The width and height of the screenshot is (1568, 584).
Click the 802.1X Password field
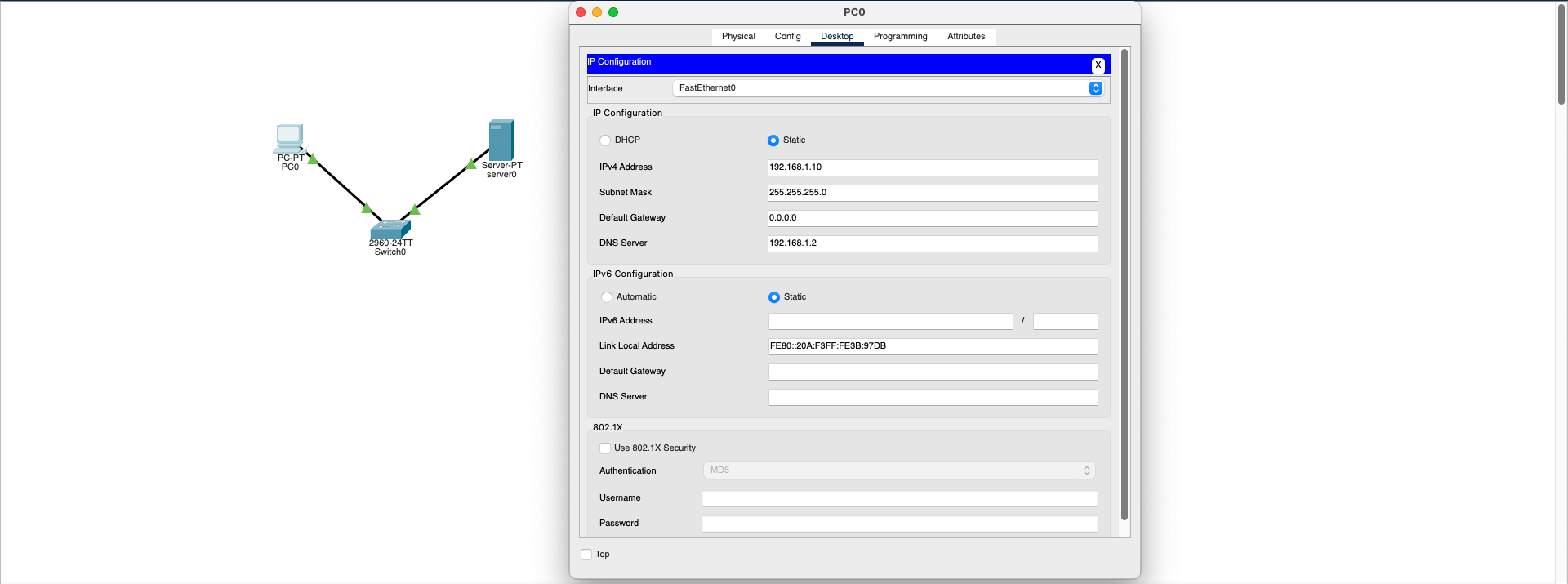[899, 524]
